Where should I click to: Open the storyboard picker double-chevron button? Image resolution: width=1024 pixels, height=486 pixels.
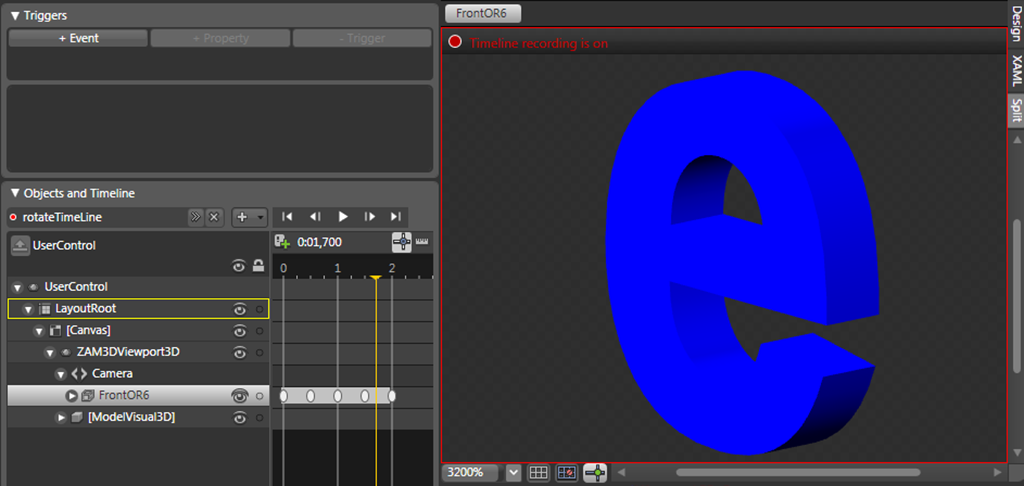point(195,218)
